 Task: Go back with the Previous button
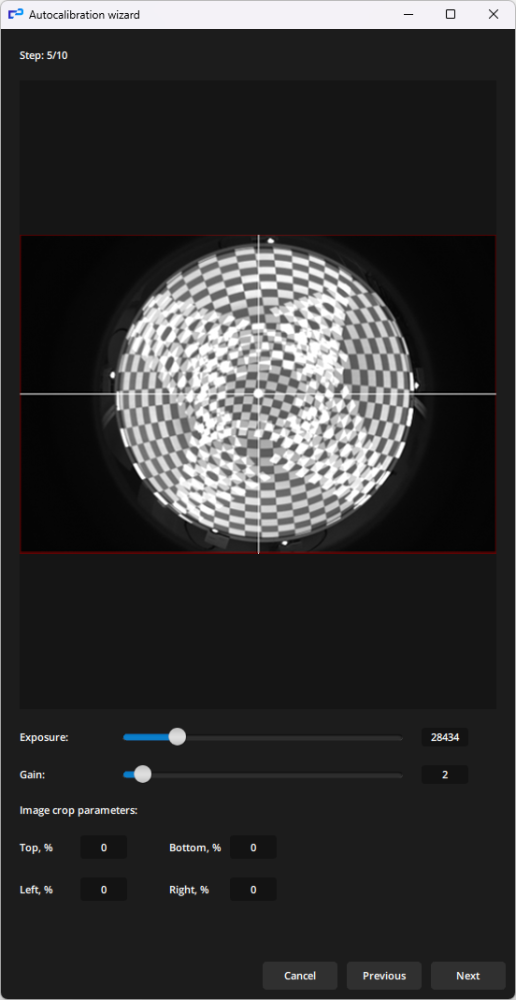click(384, 975)
